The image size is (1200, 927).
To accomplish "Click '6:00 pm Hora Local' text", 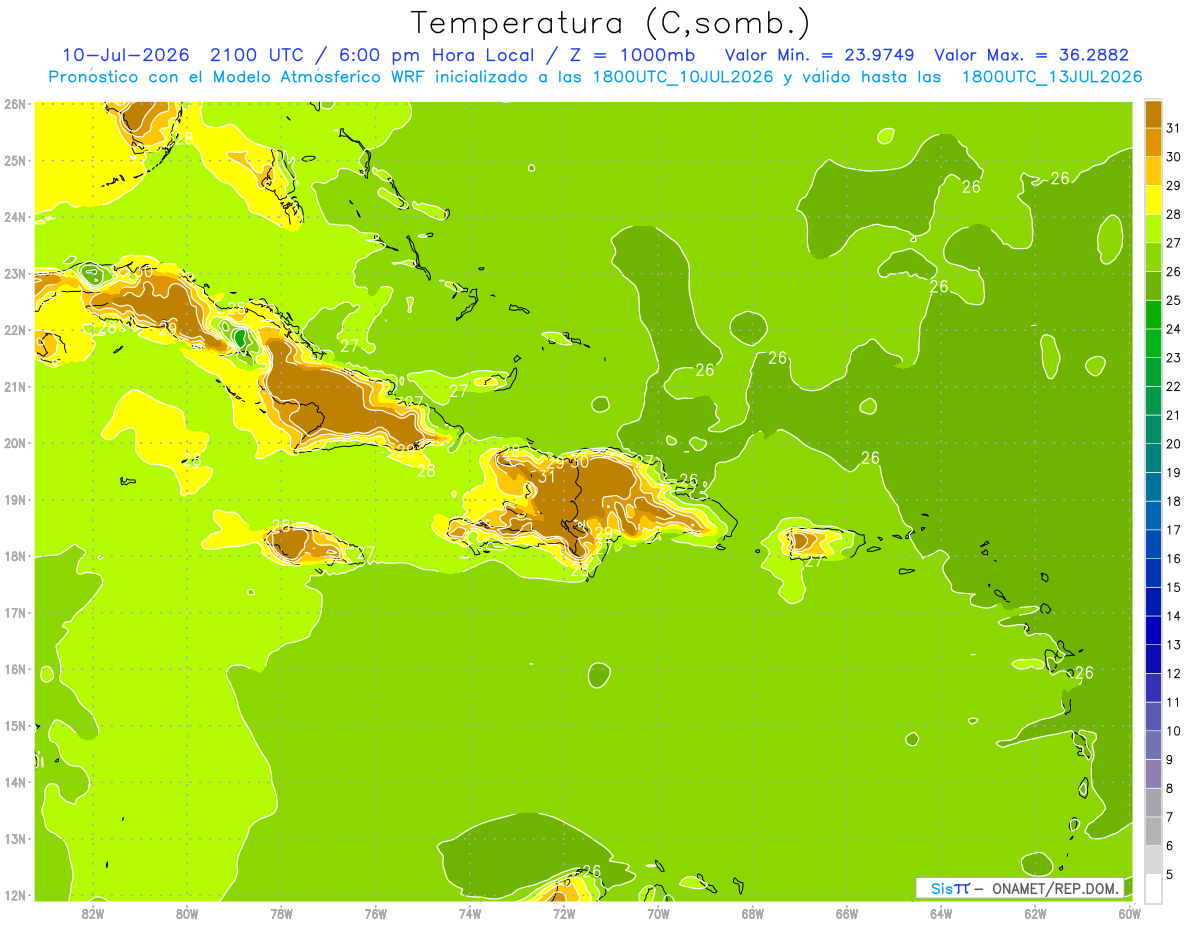I will point(435,55).
